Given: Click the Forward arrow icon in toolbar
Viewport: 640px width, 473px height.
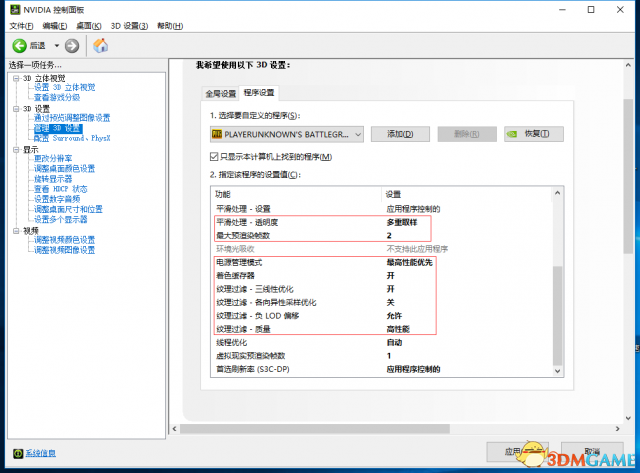Looking at the screenshot, I should click(73, 45).
